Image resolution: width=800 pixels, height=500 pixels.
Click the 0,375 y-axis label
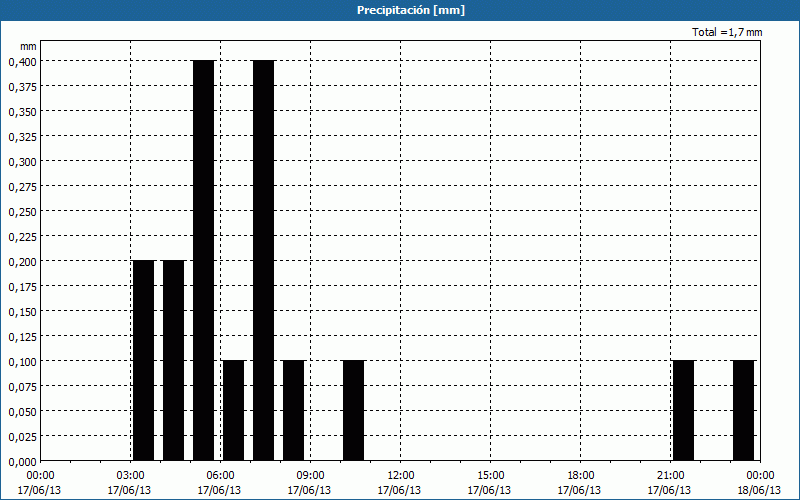(x=22, y=87)
